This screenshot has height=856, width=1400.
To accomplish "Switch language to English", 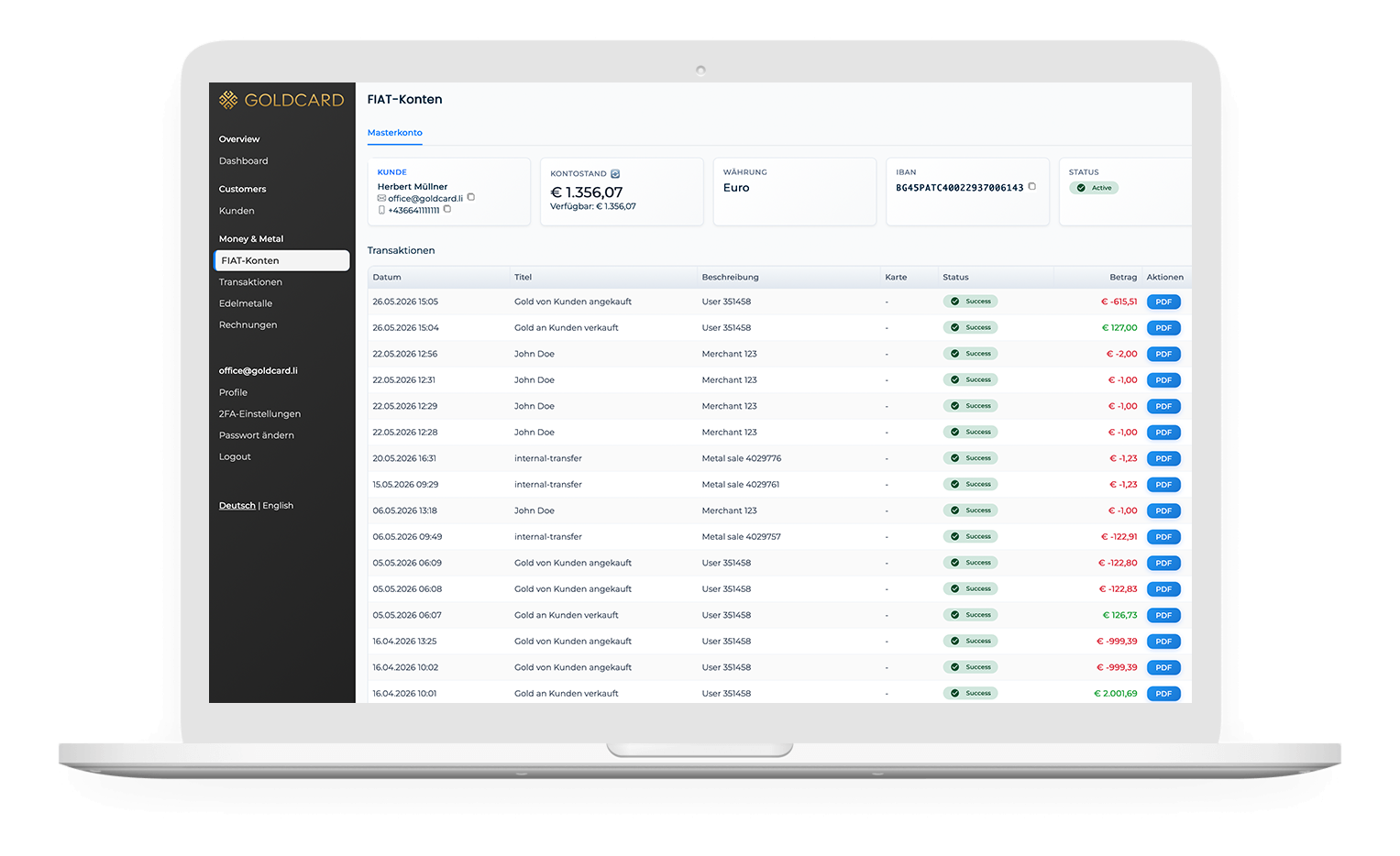I will click(278, 506).
